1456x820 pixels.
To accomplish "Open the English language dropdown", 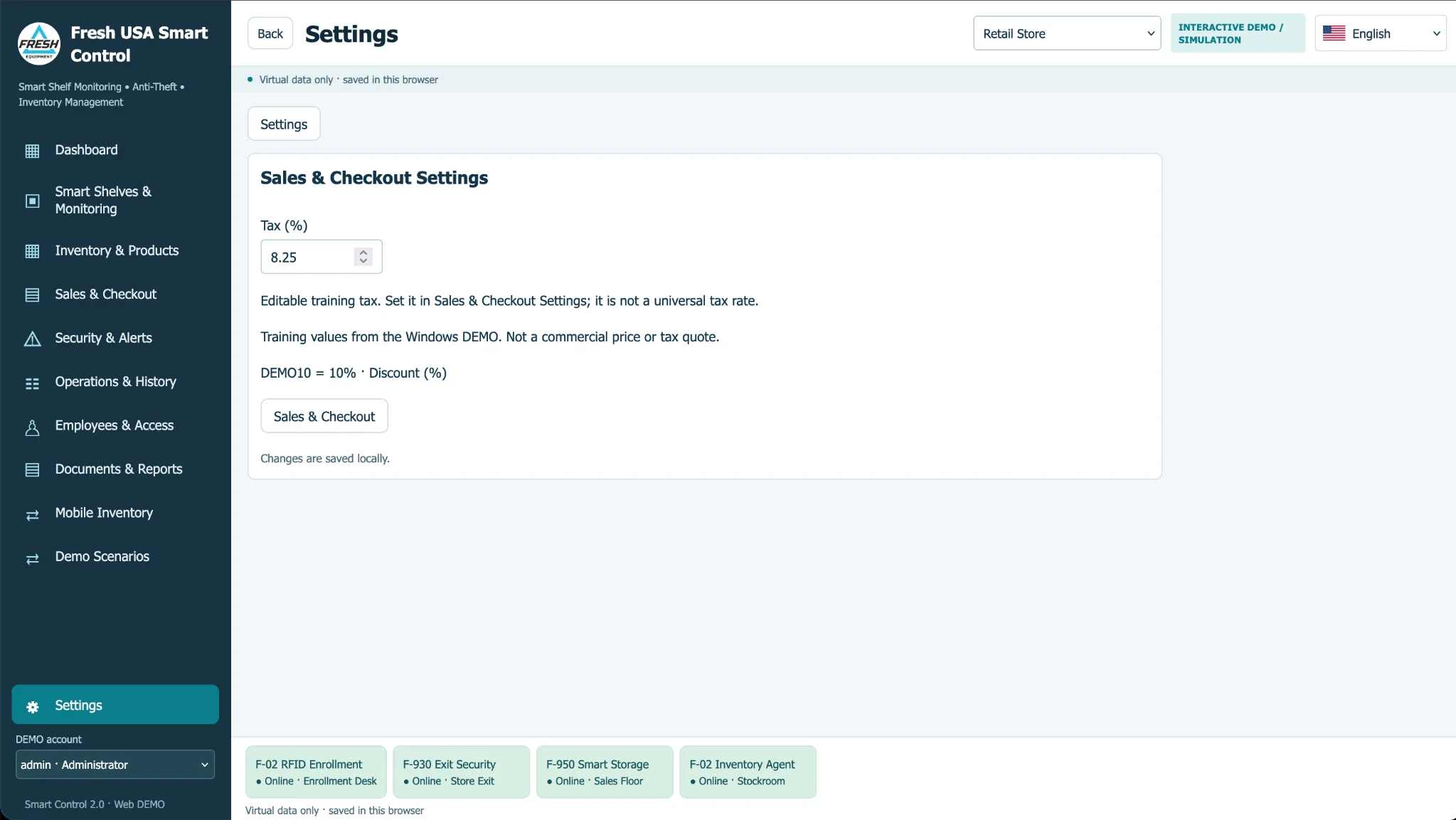I will 1381,33.
